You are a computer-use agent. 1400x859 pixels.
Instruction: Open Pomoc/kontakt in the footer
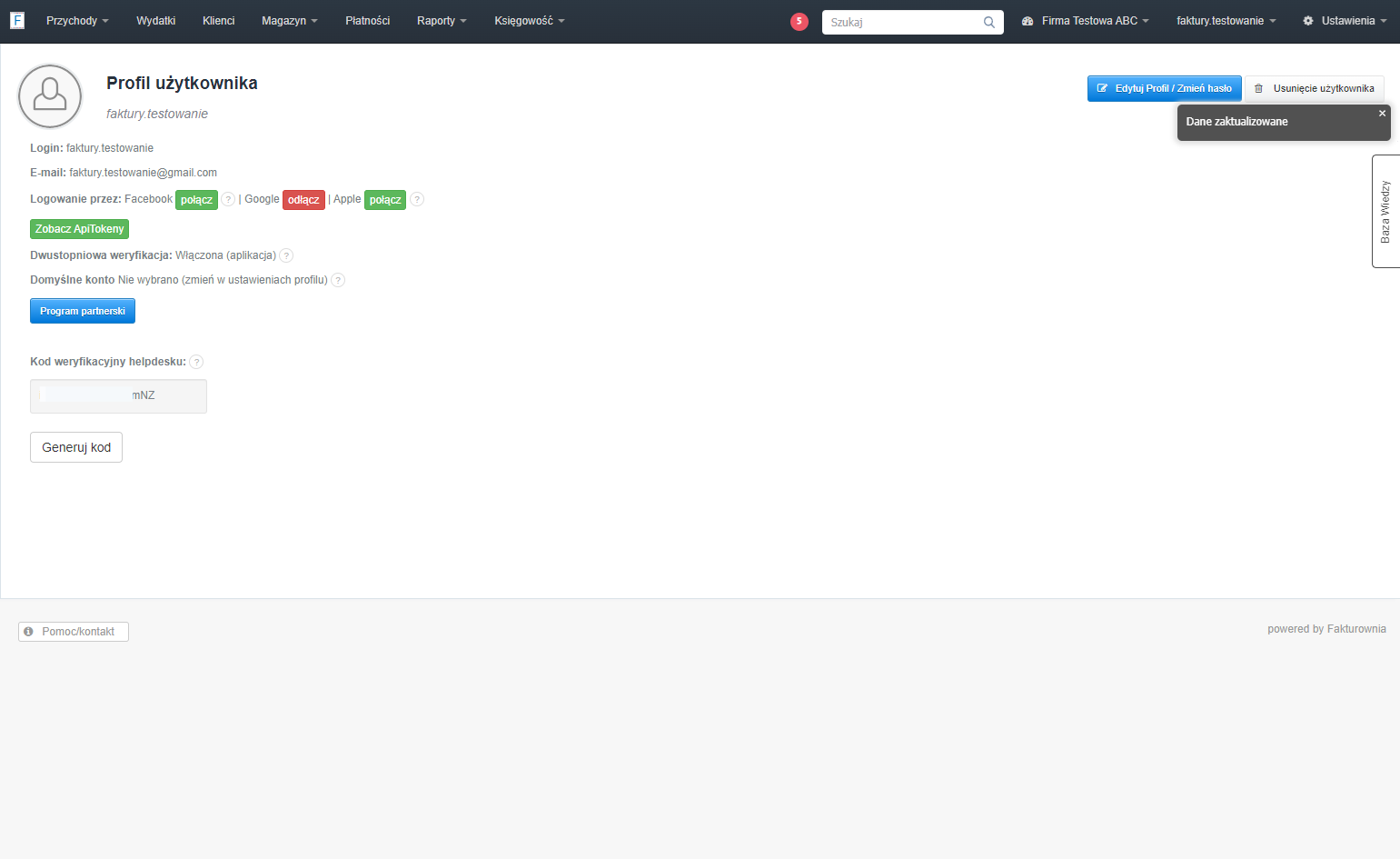(74, 632)
